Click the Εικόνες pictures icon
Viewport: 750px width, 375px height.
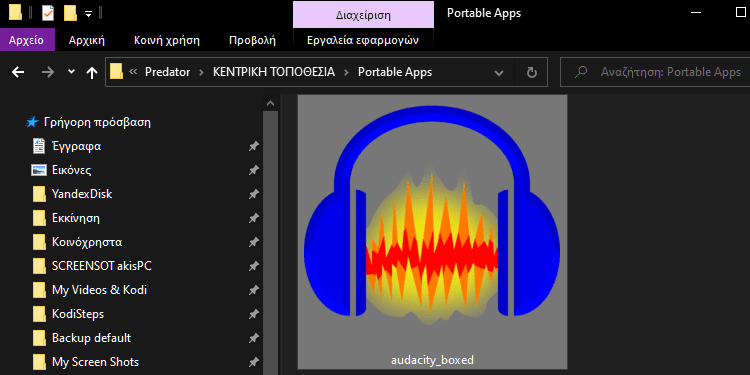(39, 170)
